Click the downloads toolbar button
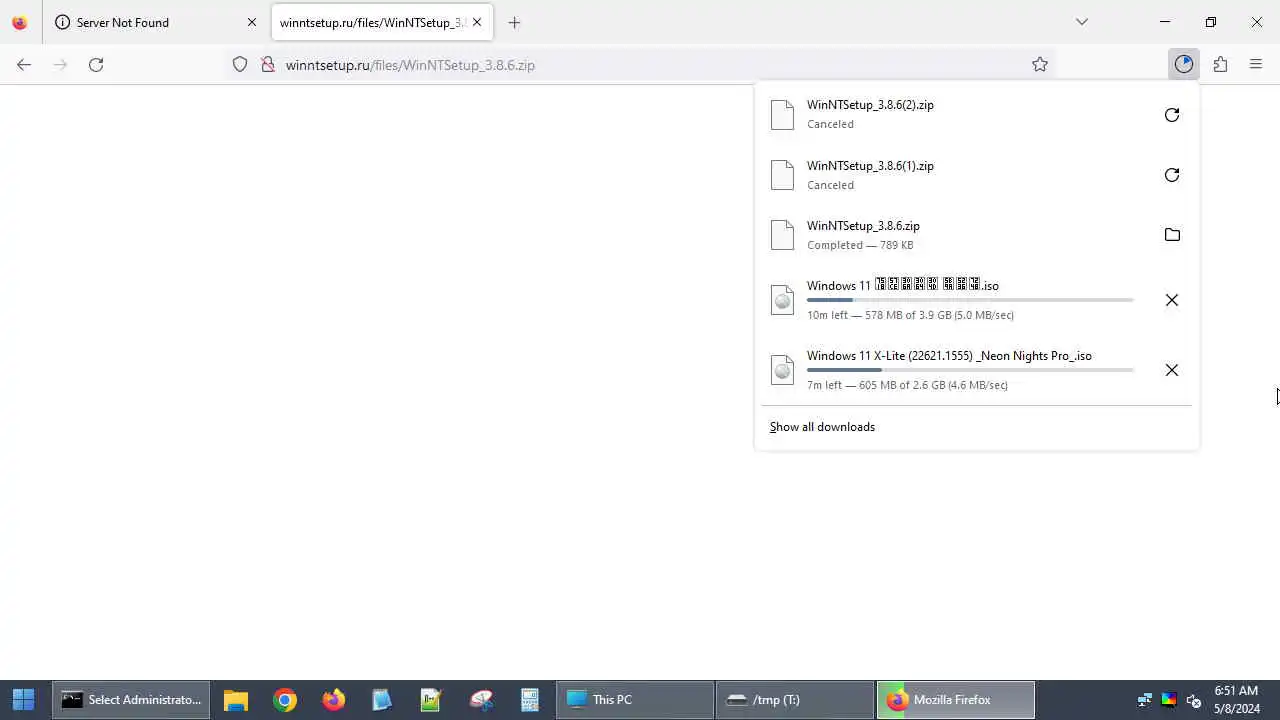1280x720 pixels. 1184,64
